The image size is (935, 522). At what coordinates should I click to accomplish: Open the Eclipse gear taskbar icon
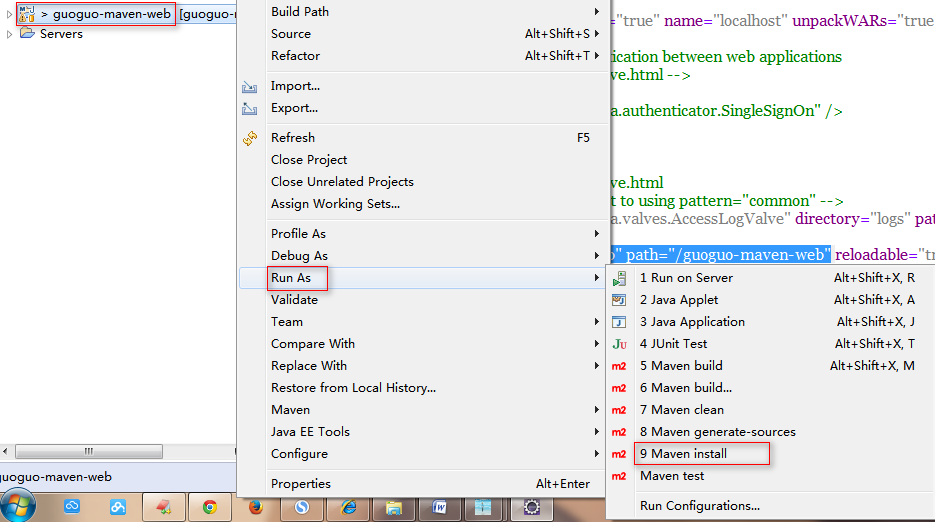[x=532, y=507]
